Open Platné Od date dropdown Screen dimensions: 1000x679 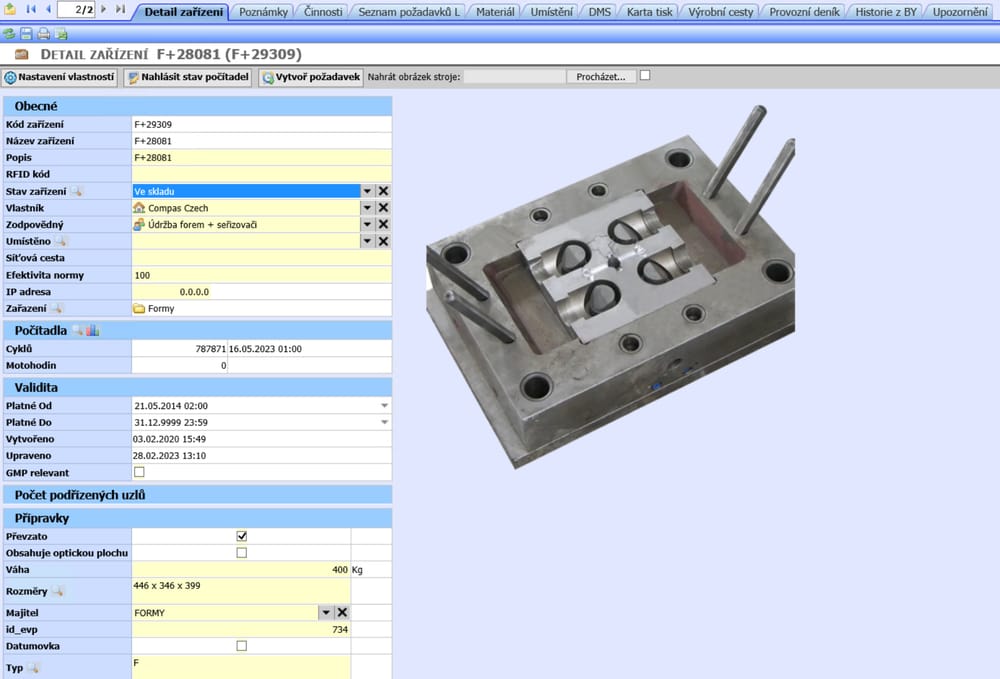click(x=385, y=405)
